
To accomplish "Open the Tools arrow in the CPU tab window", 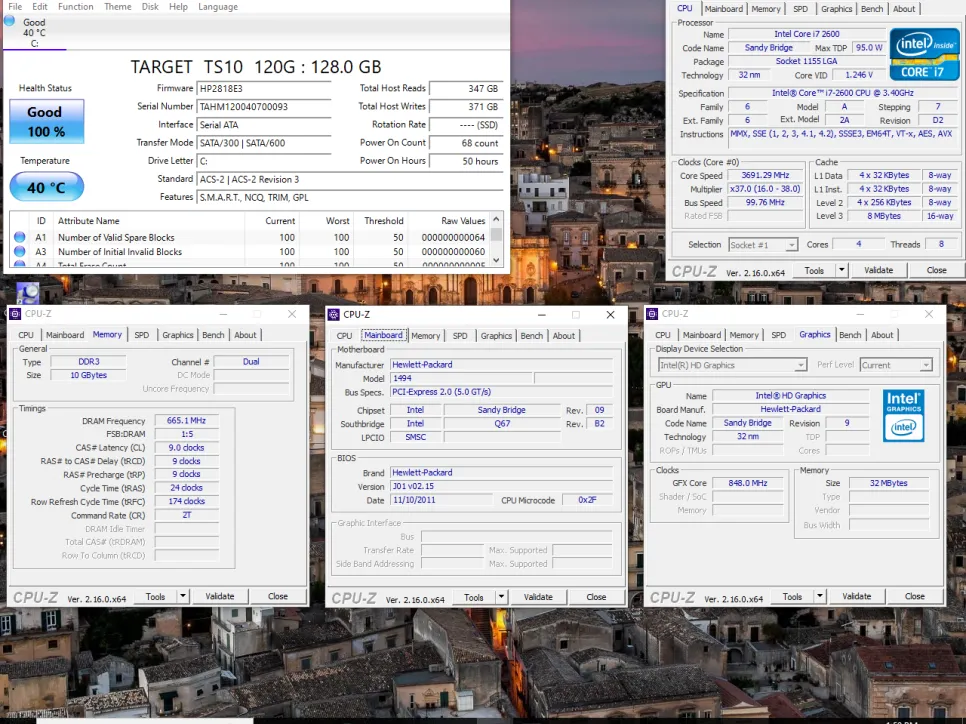I will [841, 270].
